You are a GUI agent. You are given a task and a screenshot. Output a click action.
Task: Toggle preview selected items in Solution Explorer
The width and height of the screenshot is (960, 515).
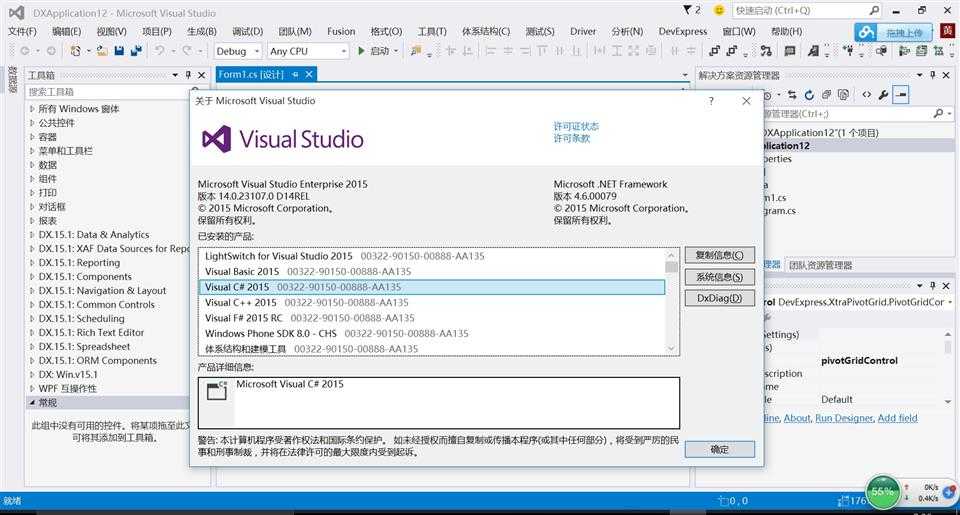tap(901, 95)
